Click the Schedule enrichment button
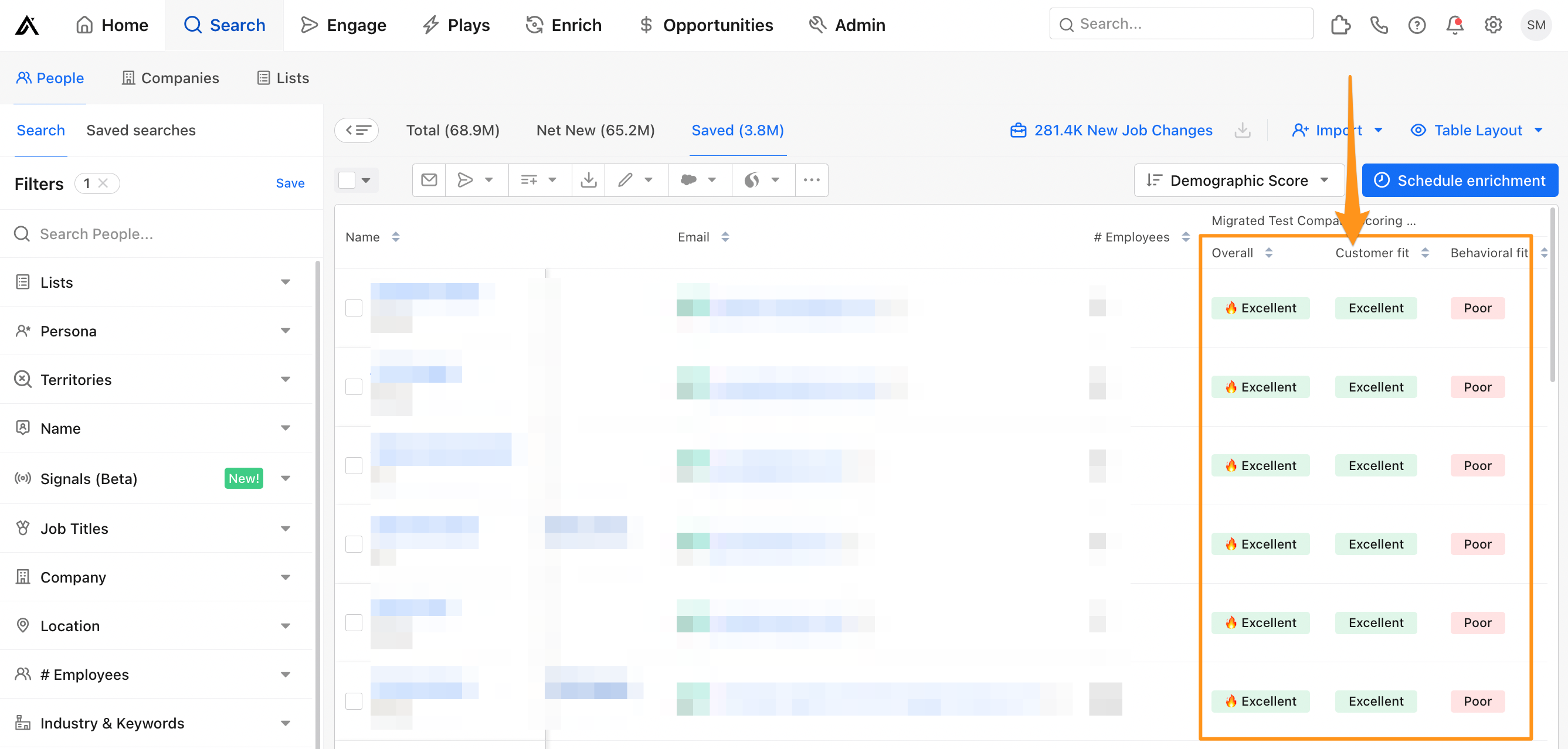This screenshot has width=1568, height=749. click(1460, 180)
